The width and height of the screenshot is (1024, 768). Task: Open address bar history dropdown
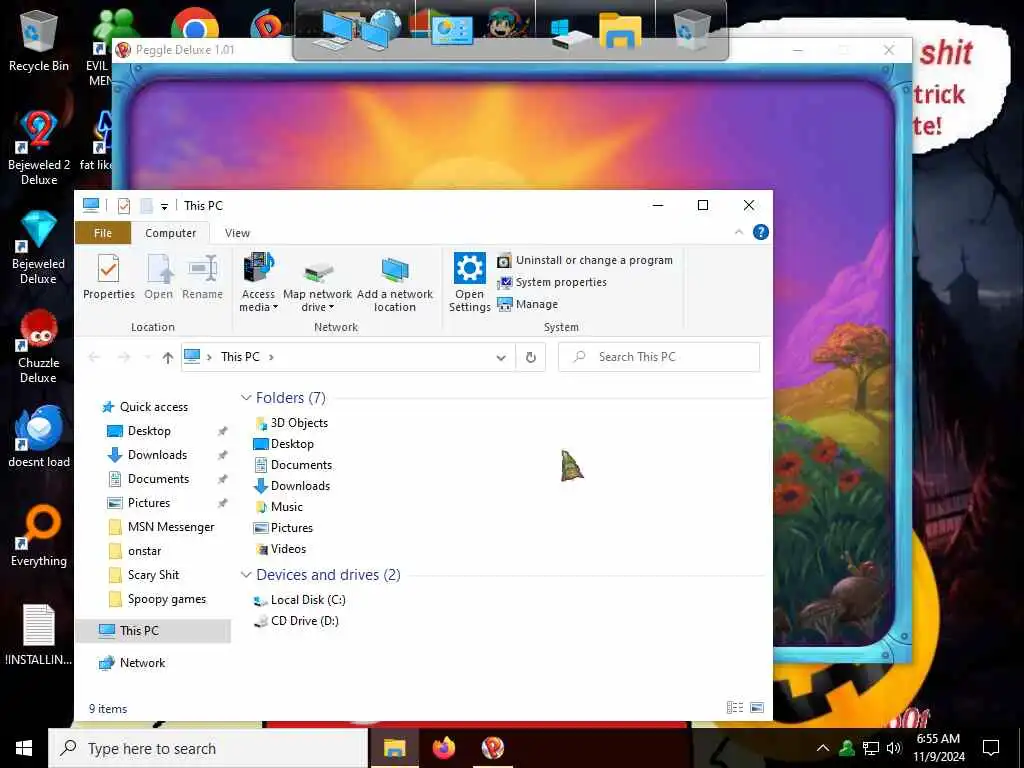[501, 357]
